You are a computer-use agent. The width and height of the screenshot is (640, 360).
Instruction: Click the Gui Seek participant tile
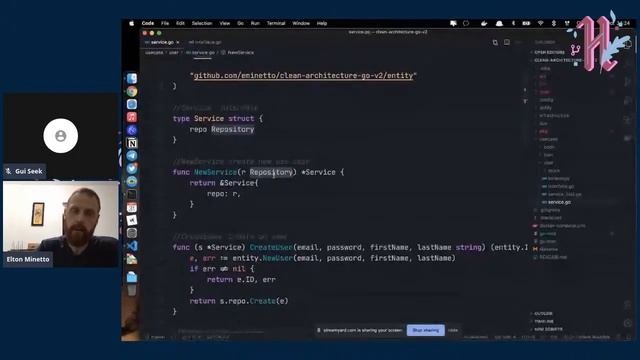click(x=61, y=136)
